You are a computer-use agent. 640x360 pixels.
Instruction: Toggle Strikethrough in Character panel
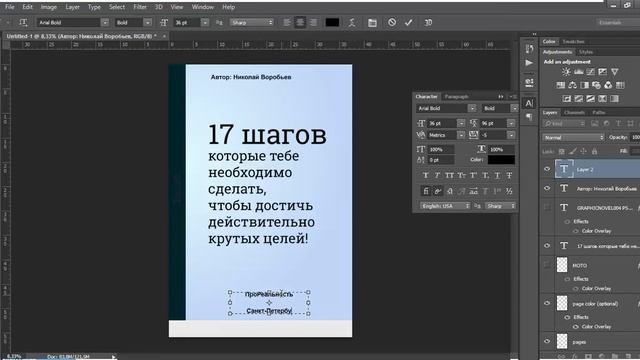[x=509, y=176]
